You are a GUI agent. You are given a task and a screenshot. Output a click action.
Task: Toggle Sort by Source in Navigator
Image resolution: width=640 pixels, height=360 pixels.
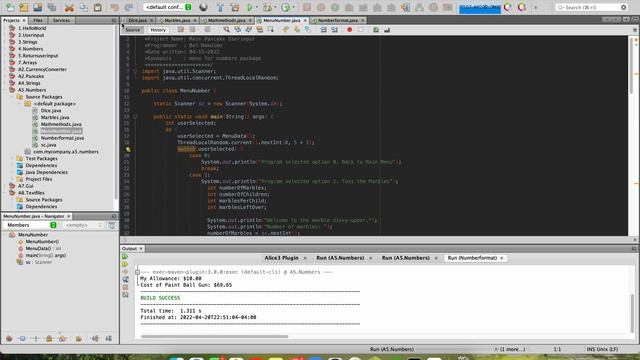109,338
